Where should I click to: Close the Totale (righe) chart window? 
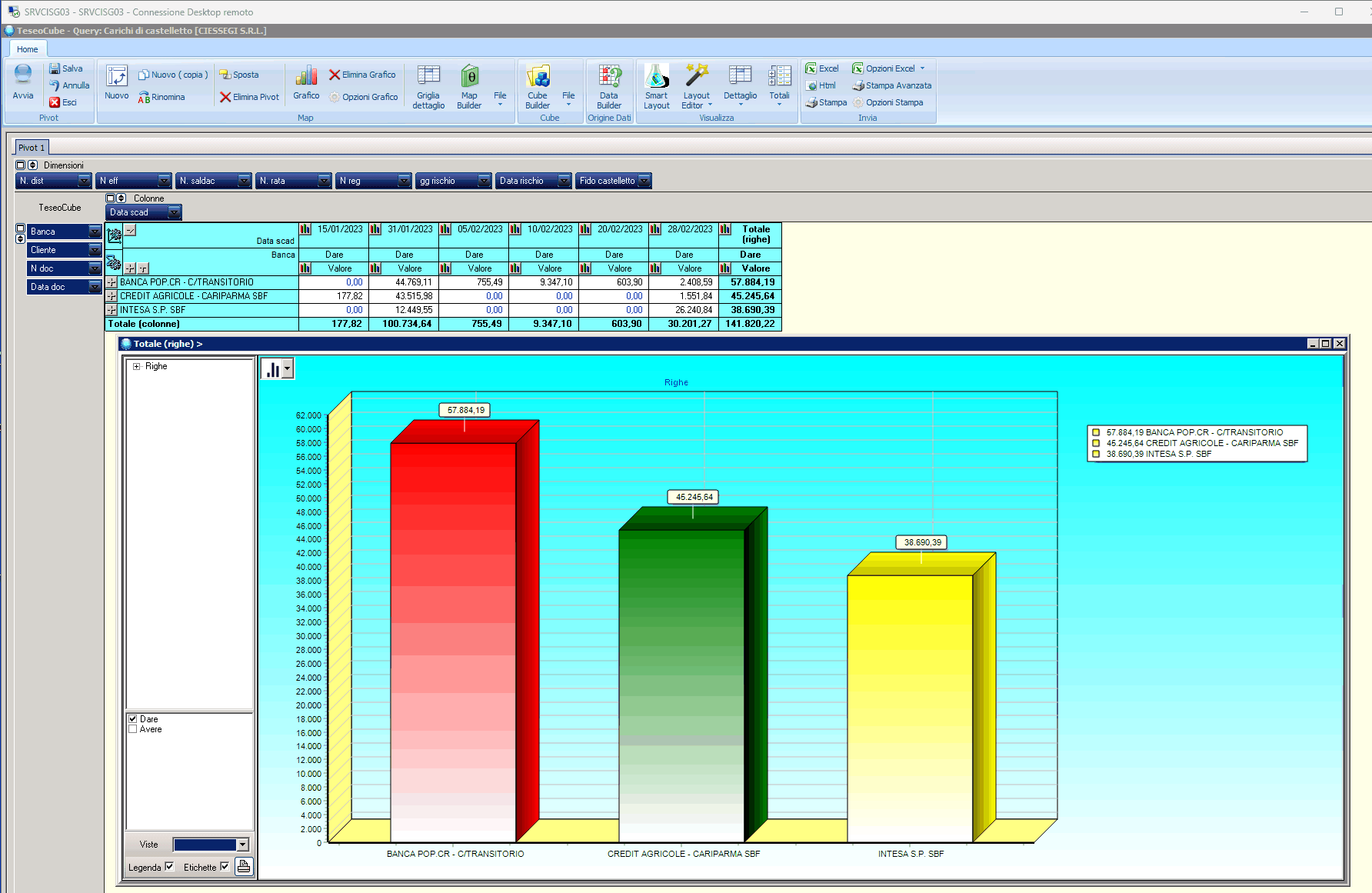[x=1340, y=344]
